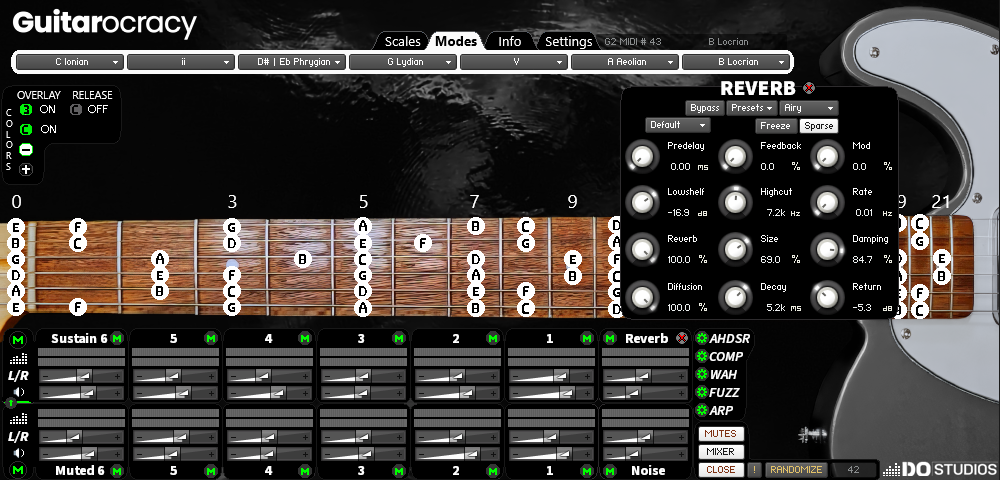Open the AHDSR settings gear
The height and width of the screenshot is (480, 1000).
tap(702, 338)
